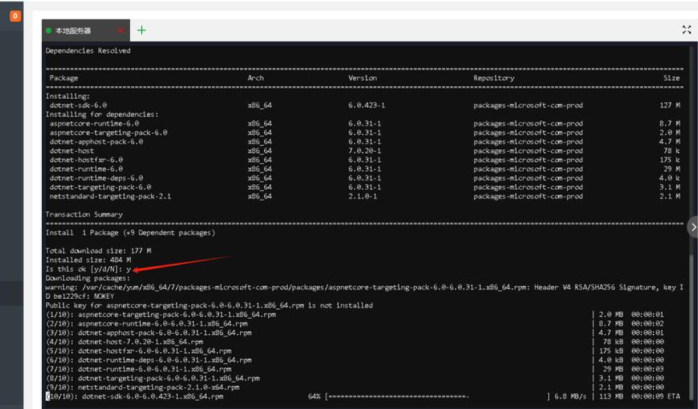The image size is (698, 409).
Task: Click the Size column header
Action: 670,77
